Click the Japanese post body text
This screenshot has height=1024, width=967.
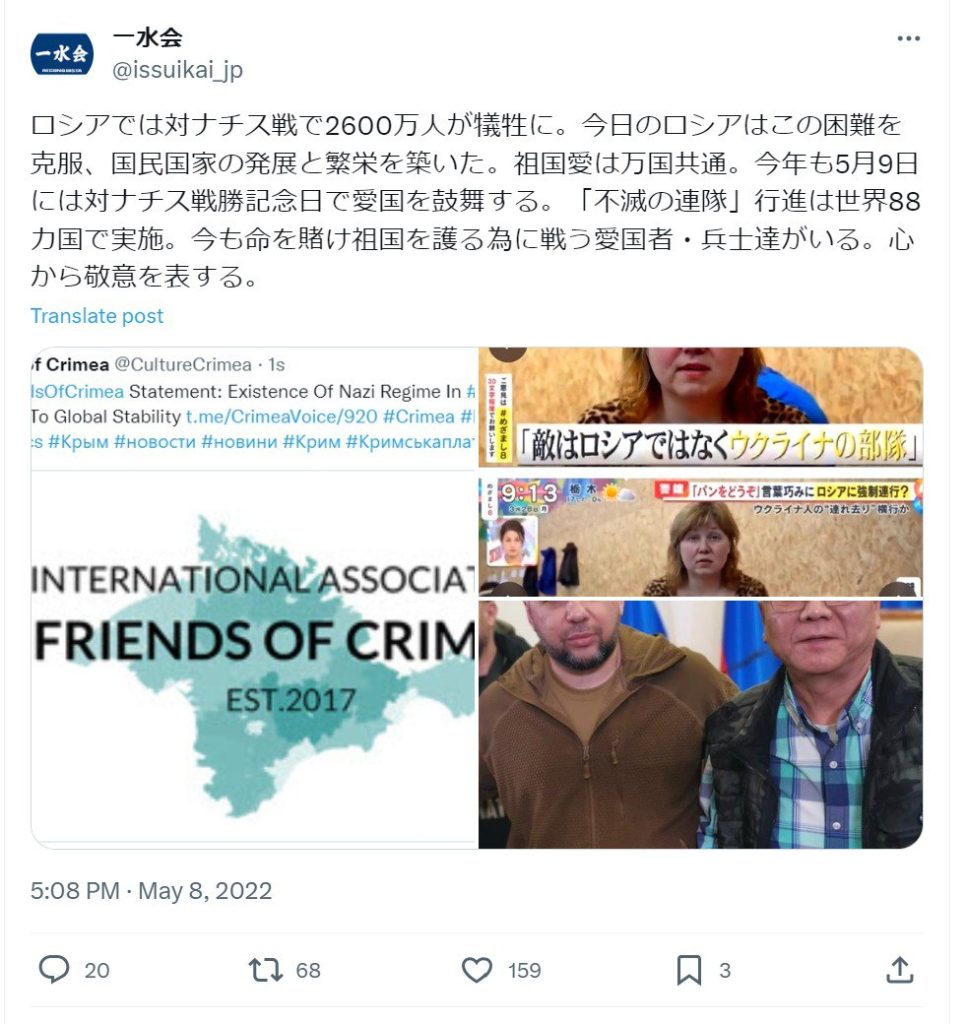[x=475, y=200]
